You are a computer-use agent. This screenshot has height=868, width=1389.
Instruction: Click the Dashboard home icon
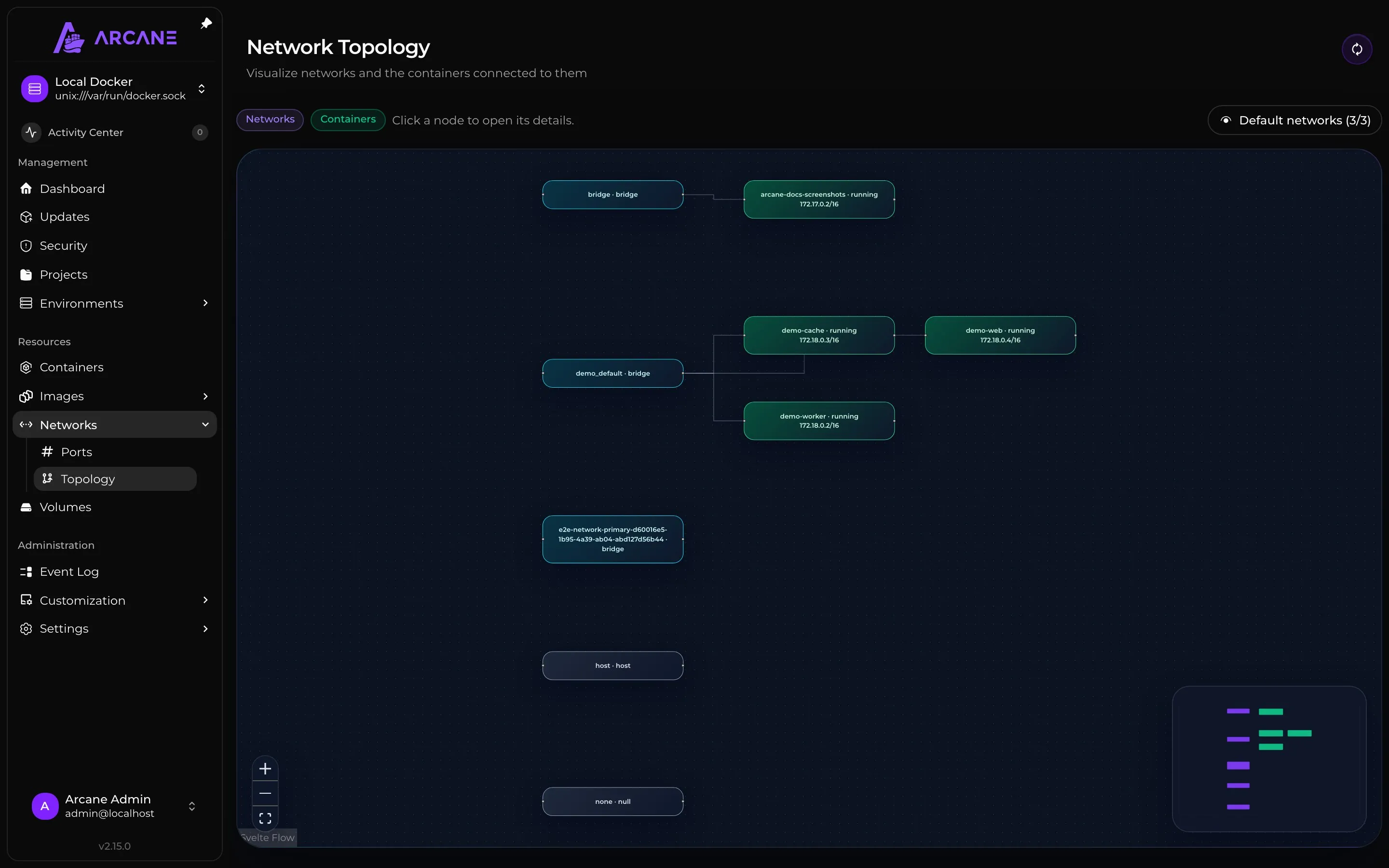point(26,188)
